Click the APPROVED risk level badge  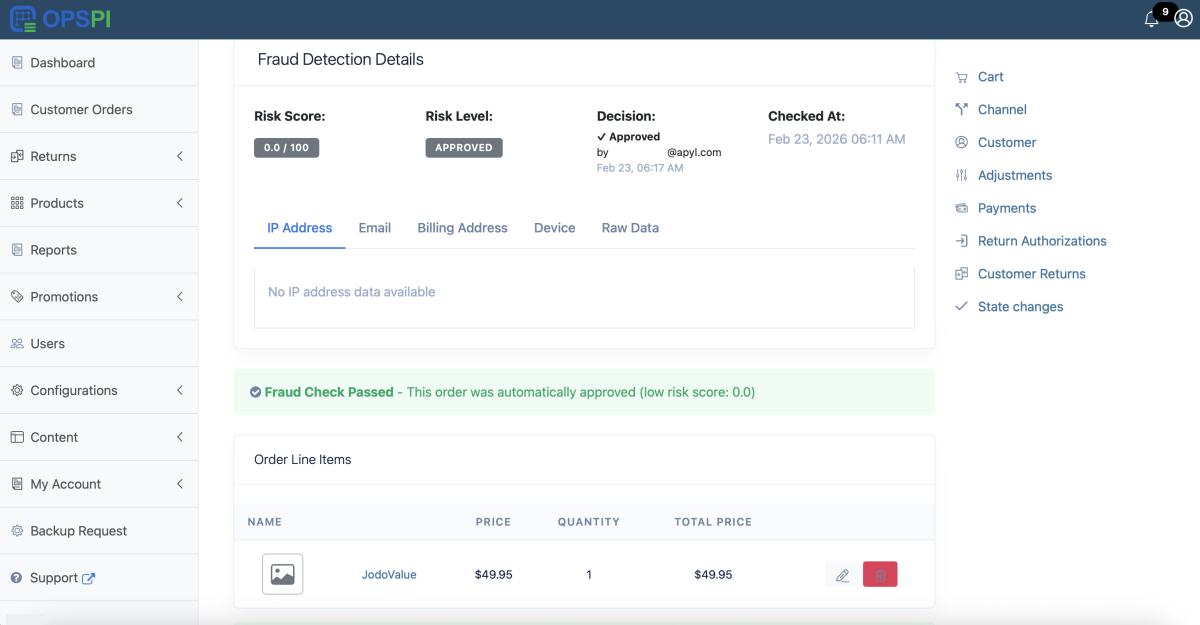(x=464, y=147)
